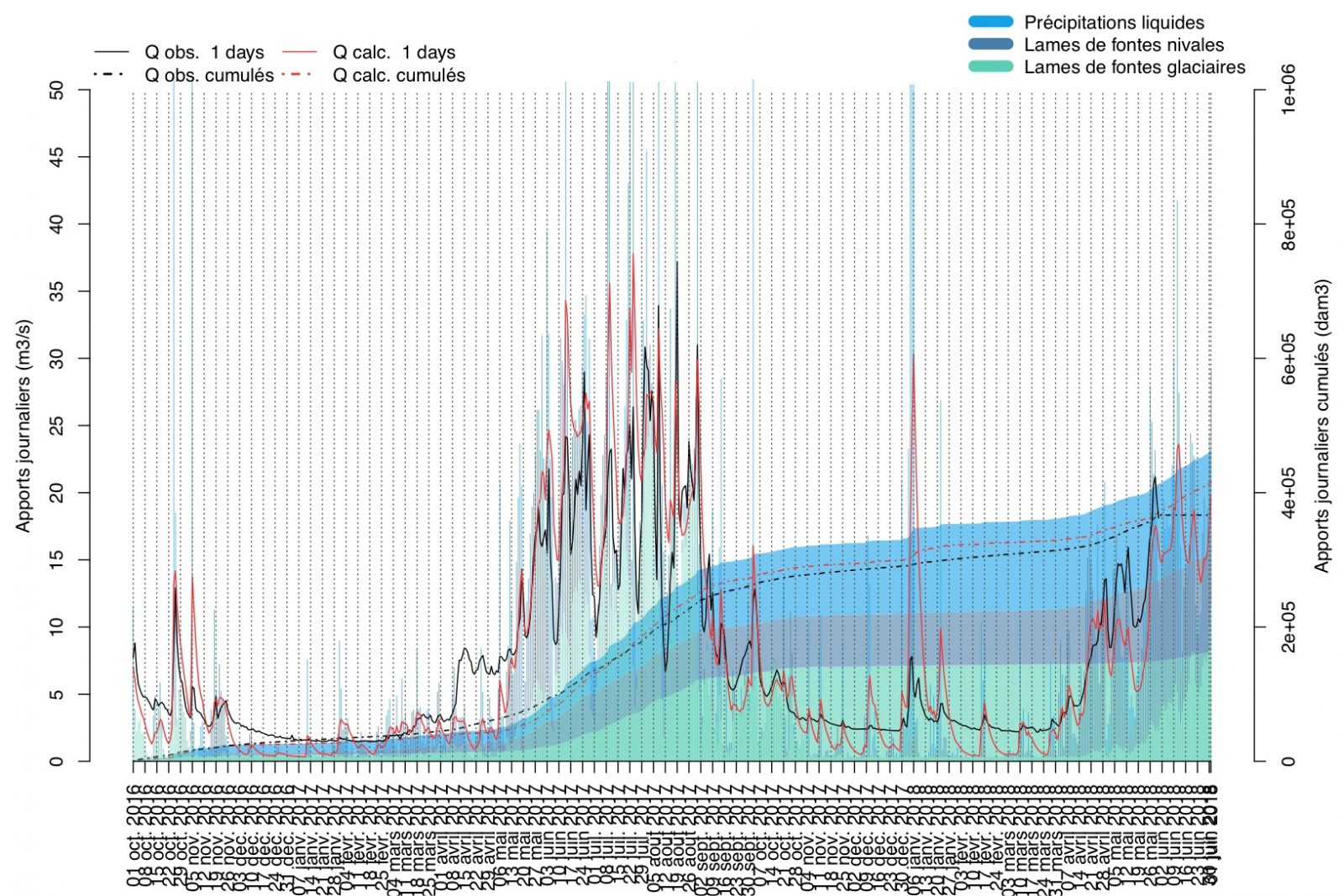Click the 50 tick label on left axis
This screenshot has height=896, width=1344.
[56, 90]
